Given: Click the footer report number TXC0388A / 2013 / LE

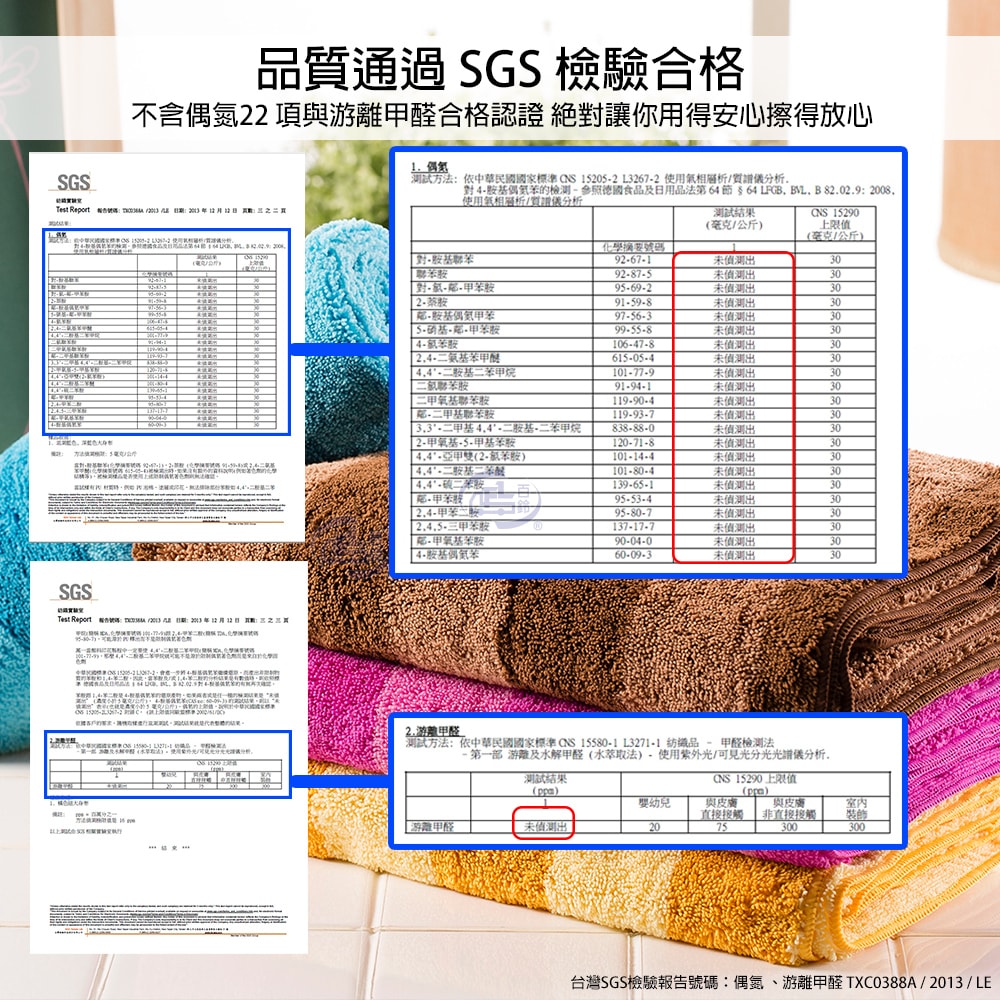Looking at the screenshot, I should [919, 982].
